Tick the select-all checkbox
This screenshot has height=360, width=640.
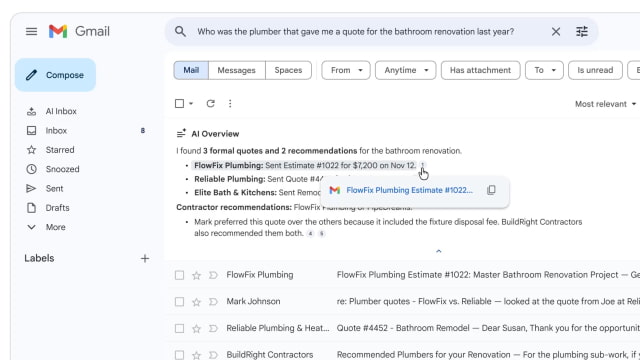[179, 104]
